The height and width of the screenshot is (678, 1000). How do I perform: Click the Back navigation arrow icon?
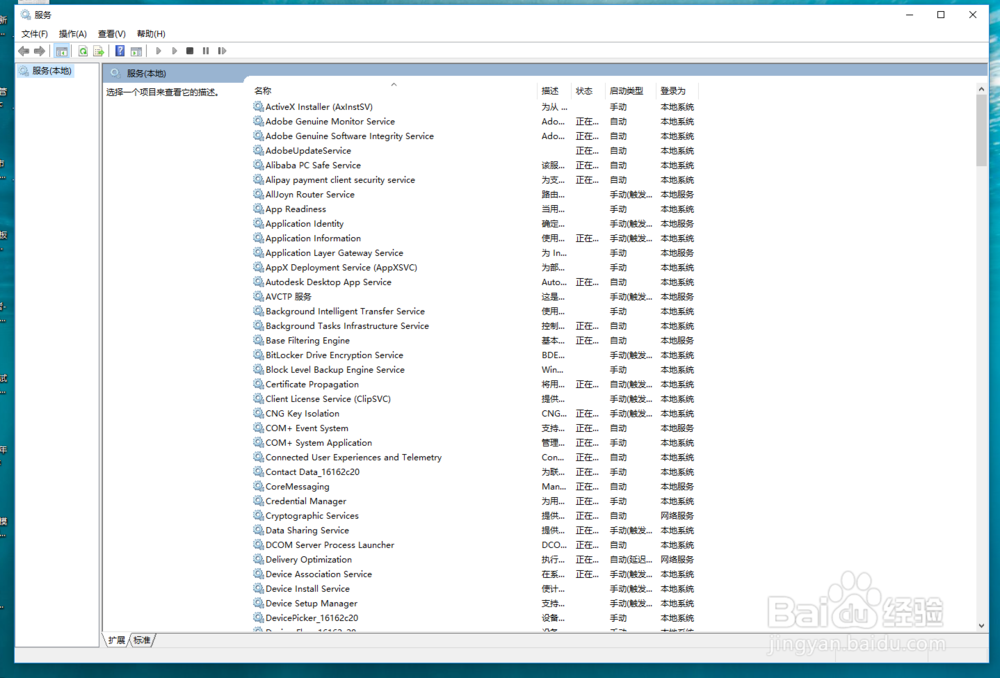[22, 50]
